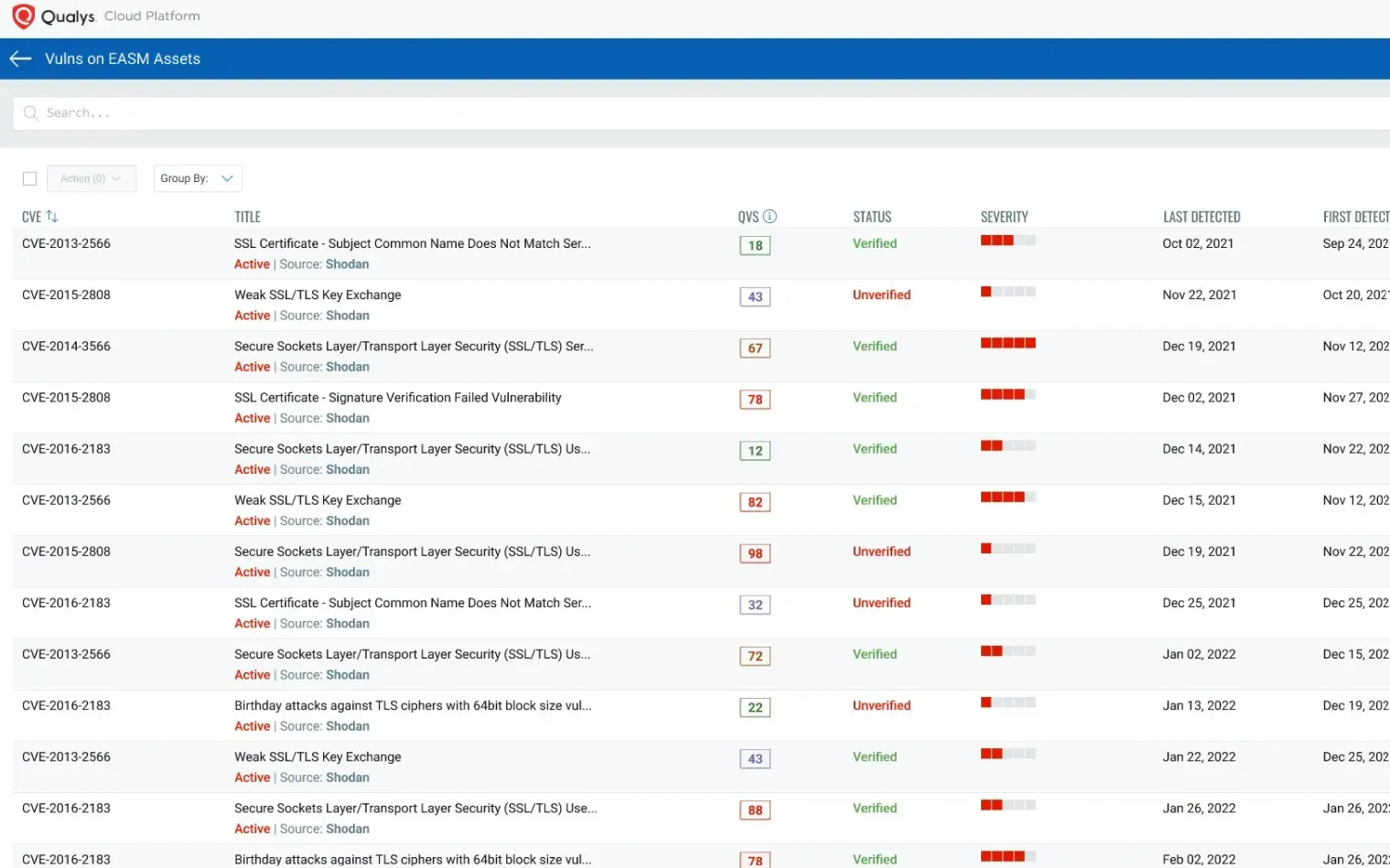This screenshot has height=868, width=1390.
Task: Sort by CVE using the arrows icon
Action: pos(52,217)
